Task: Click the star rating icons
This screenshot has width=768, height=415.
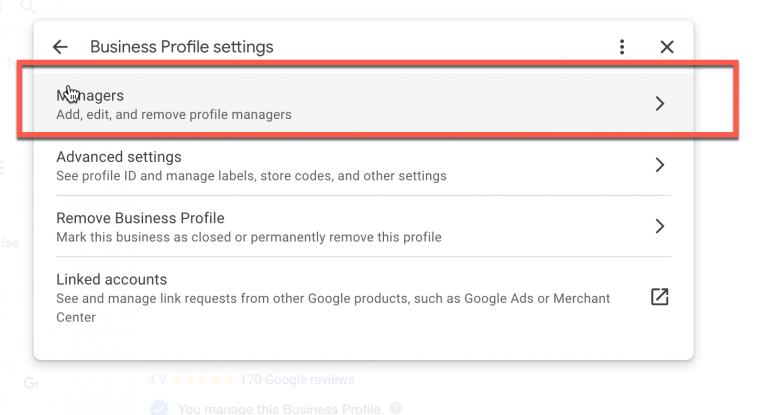Action: [x=203, y=380]
